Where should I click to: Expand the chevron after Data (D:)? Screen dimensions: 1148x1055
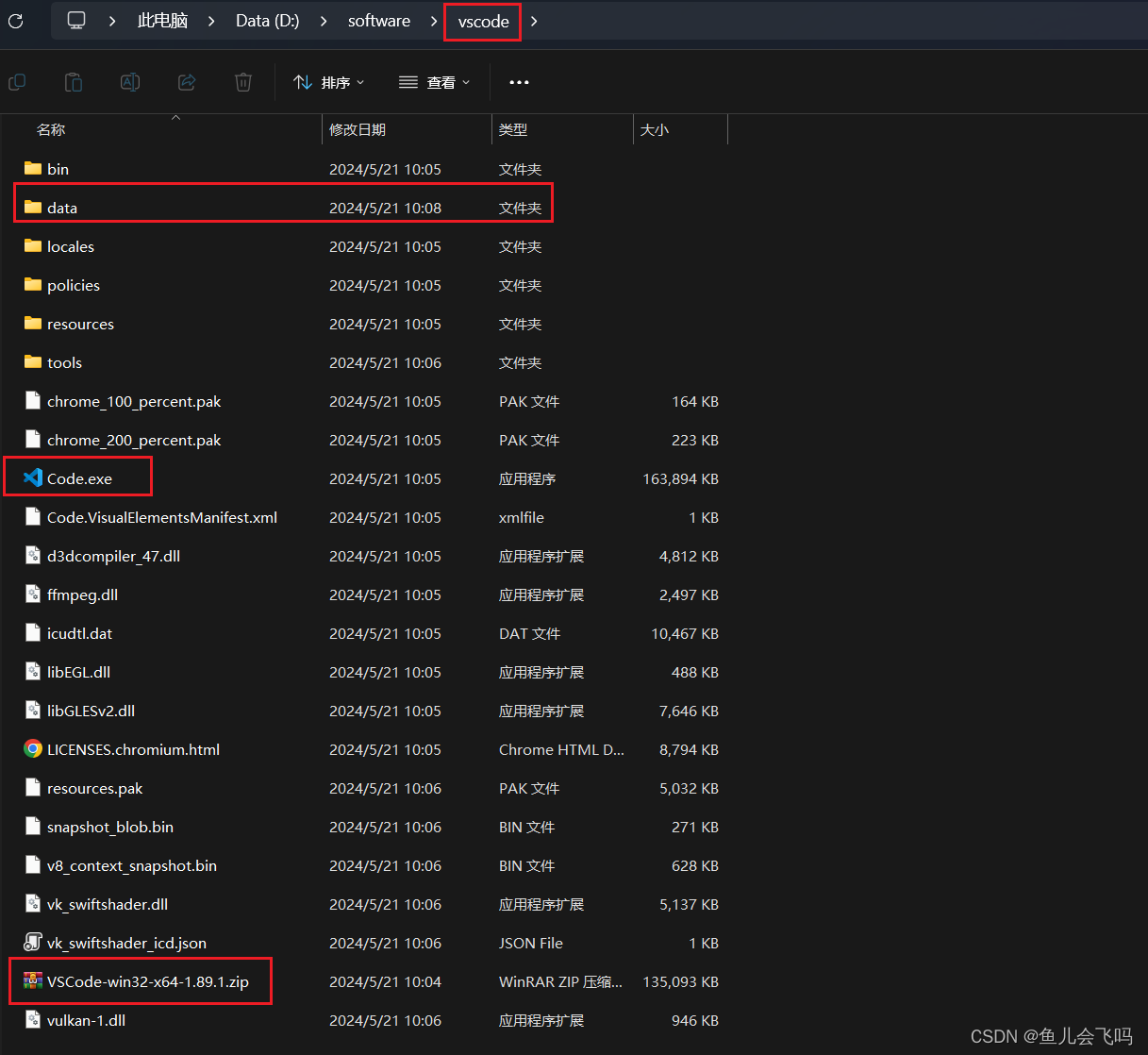click(x=324, y=21)
